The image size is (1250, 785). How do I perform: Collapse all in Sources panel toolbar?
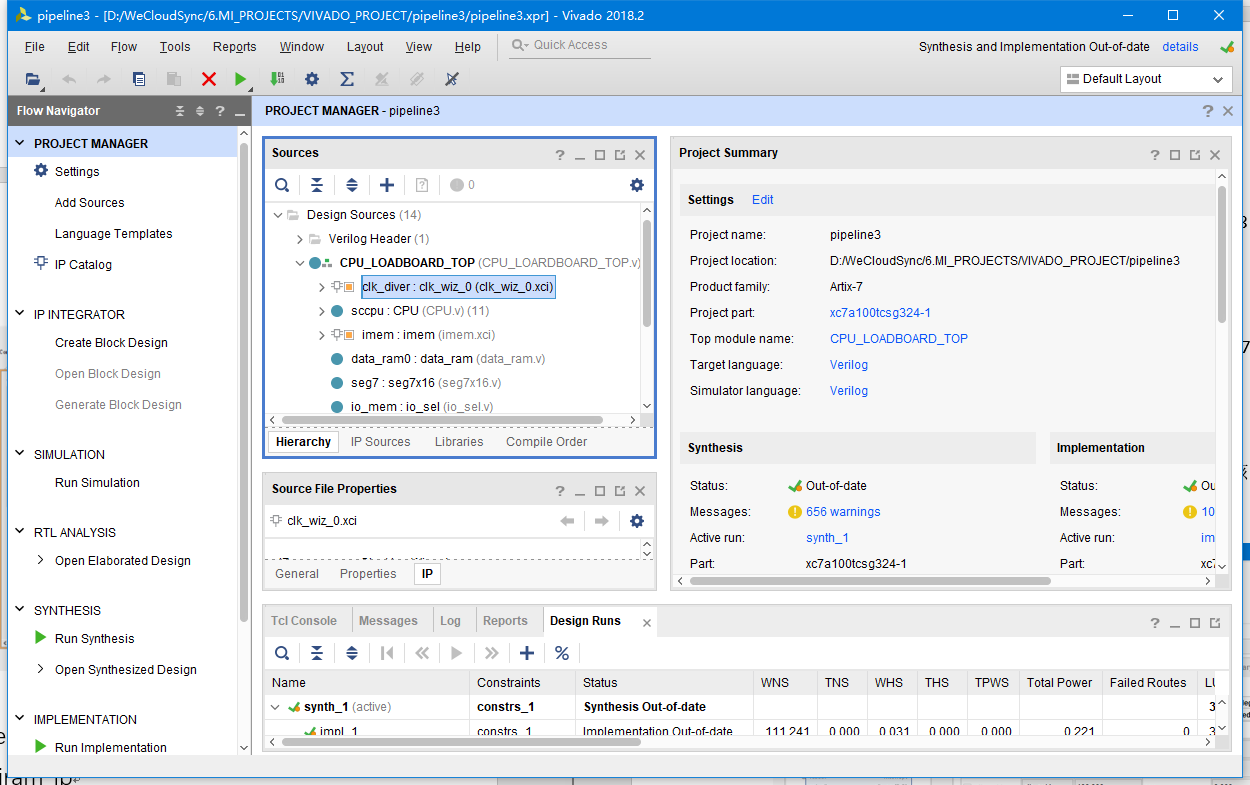tap(317, 185)
